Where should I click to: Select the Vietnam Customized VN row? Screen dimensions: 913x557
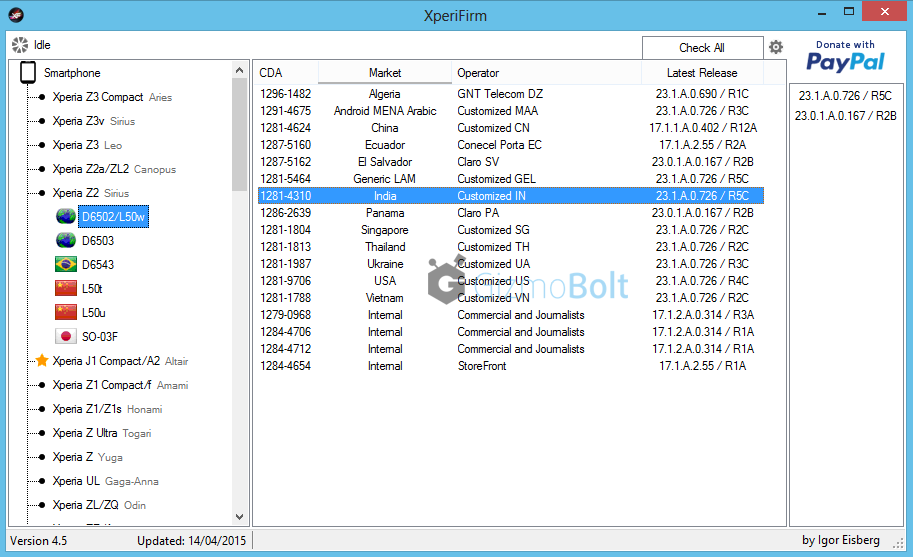tap(511, 297)
